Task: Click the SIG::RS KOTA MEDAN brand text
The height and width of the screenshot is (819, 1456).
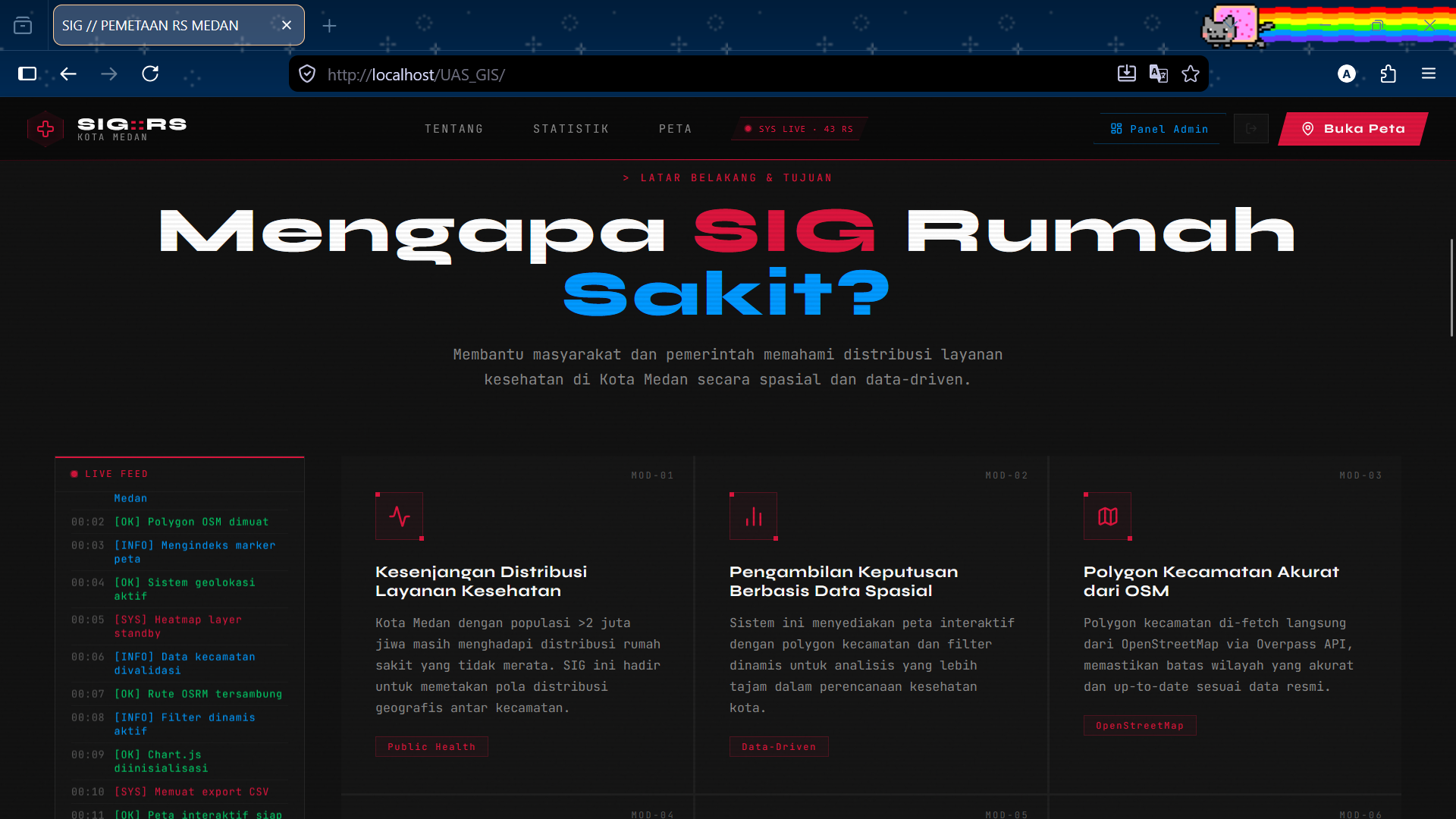Action: [132, 129]
